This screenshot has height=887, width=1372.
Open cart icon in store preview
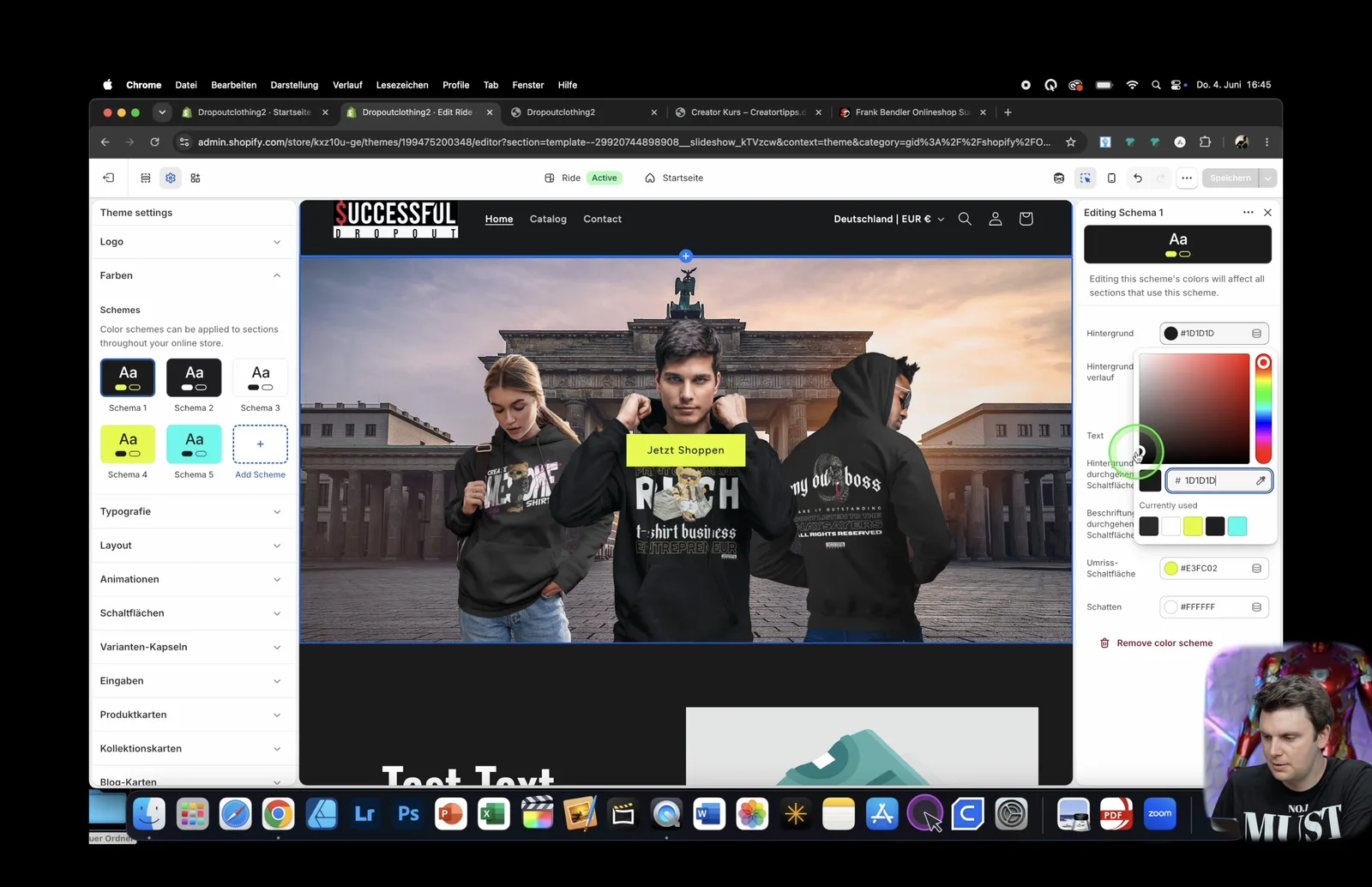1026,219
